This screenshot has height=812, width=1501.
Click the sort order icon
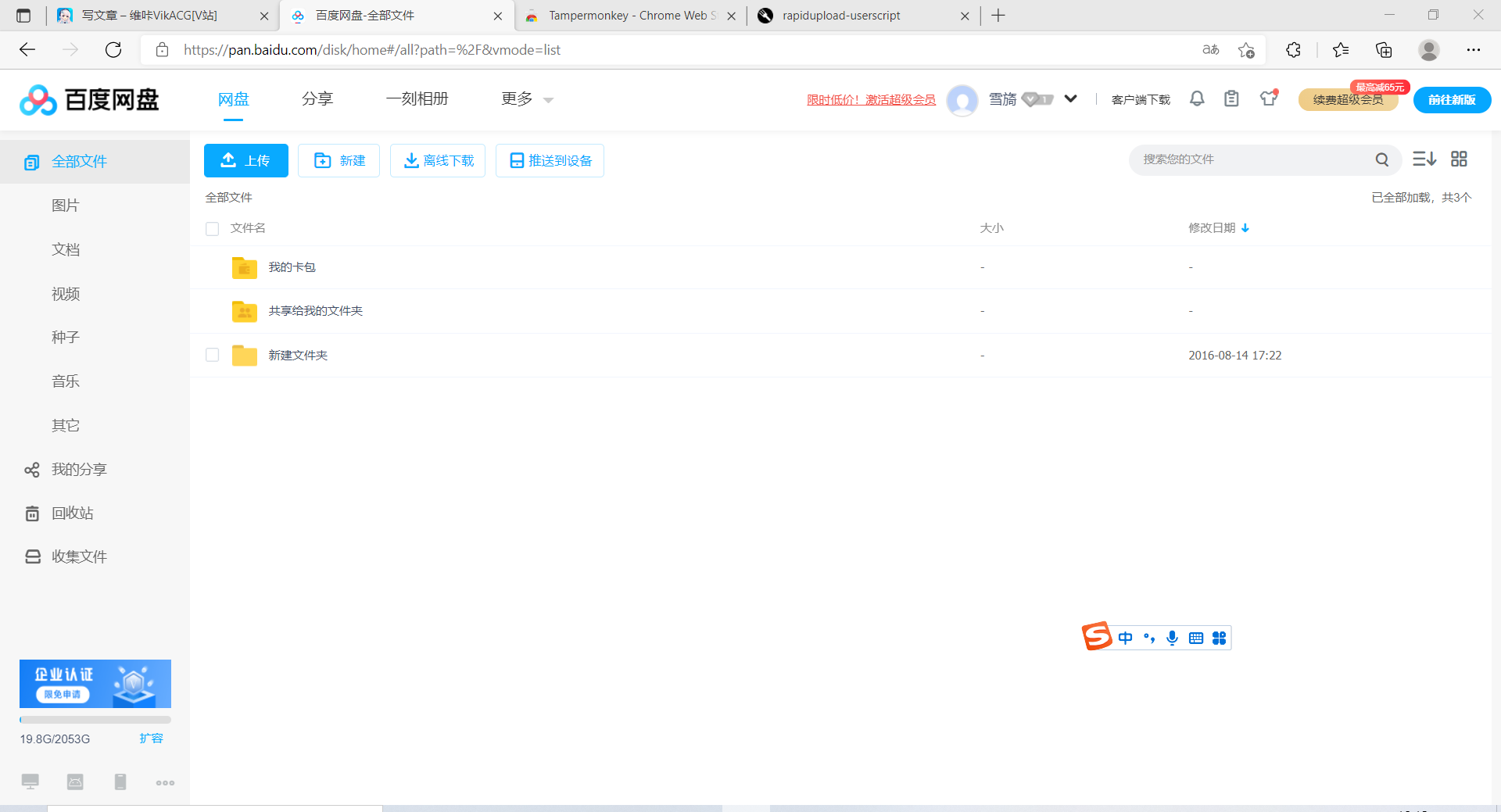tap(1424, 159)
